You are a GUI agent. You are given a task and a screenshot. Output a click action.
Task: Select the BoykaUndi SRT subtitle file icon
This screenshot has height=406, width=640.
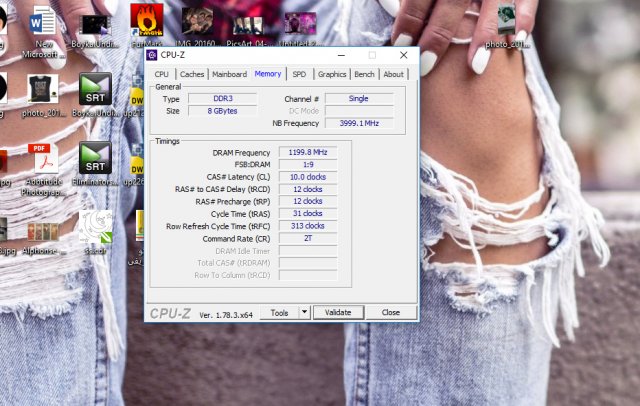click(x=95, y=89)
